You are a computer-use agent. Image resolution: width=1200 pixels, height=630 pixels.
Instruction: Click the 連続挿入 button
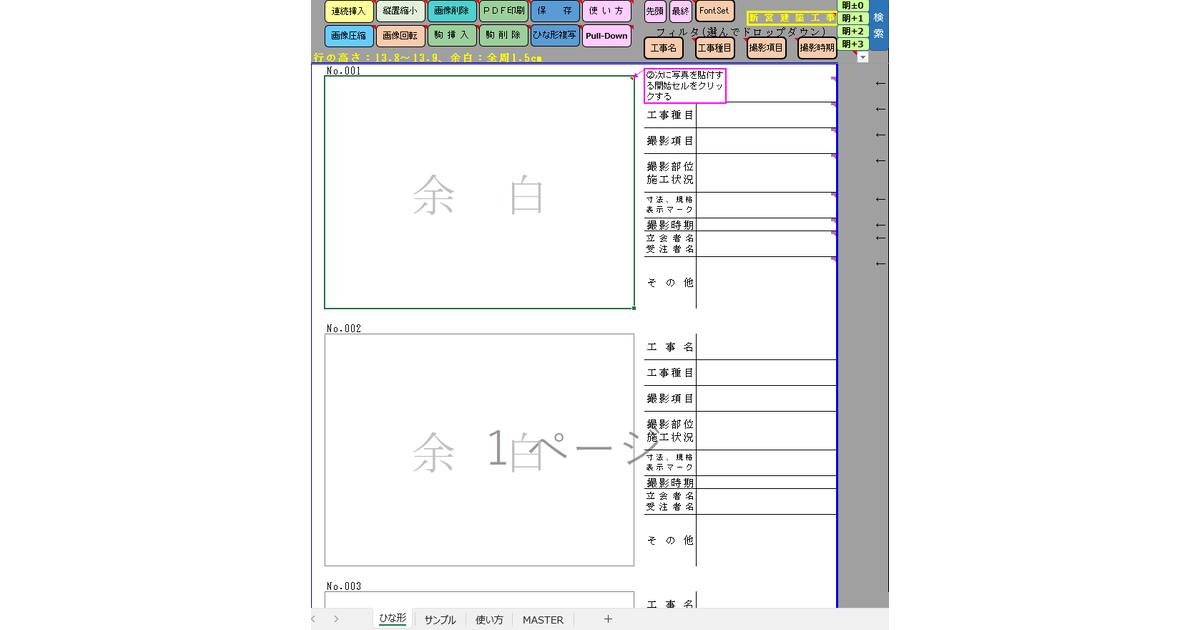tap(348, 11)
